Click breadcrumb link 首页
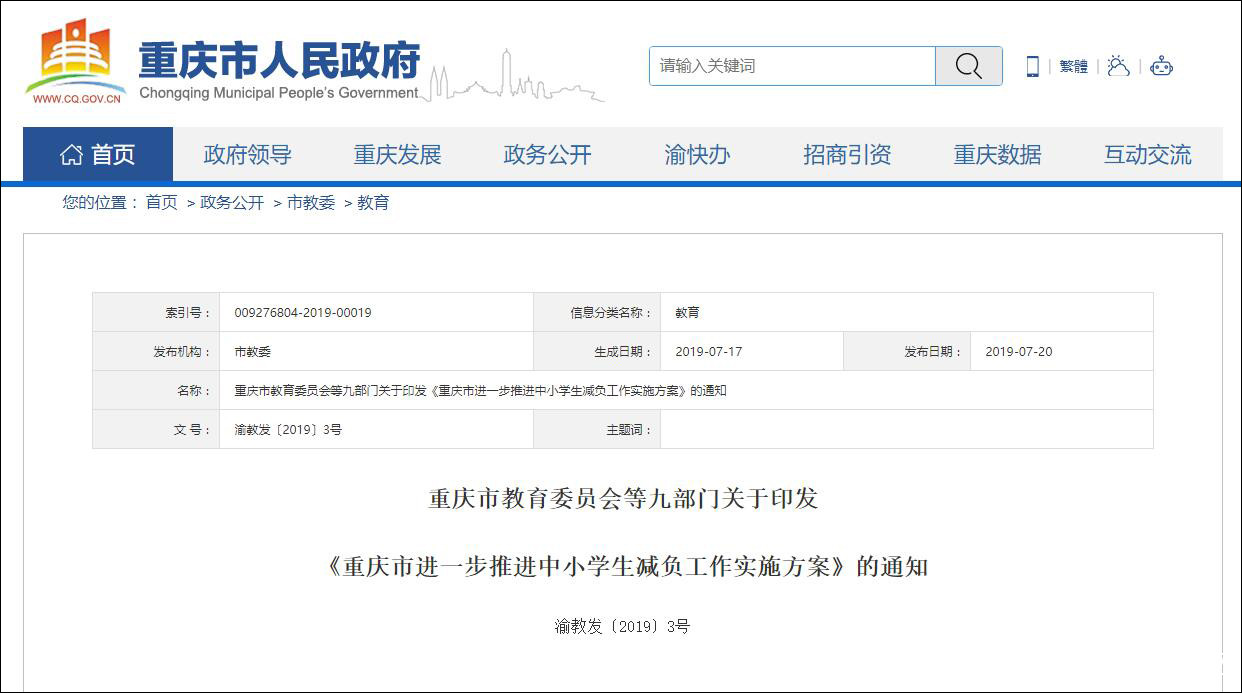Image resolution: width=1242 pixels, height=693 pixels. 161,203
